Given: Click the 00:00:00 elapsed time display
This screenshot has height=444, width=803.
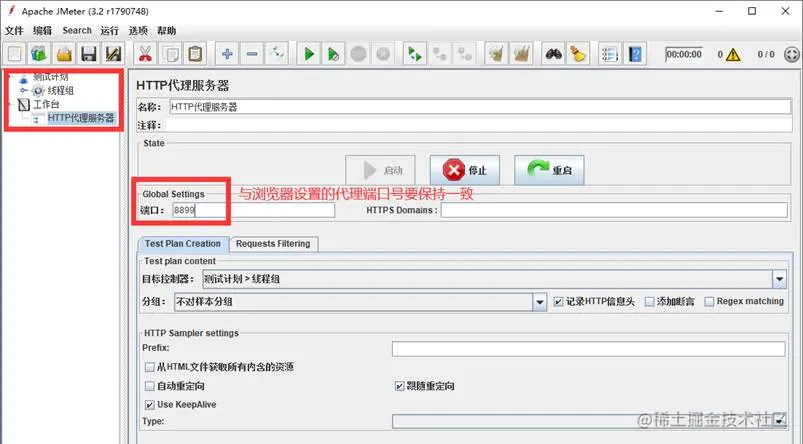Looking at the screenshot, I should (684, 54).
